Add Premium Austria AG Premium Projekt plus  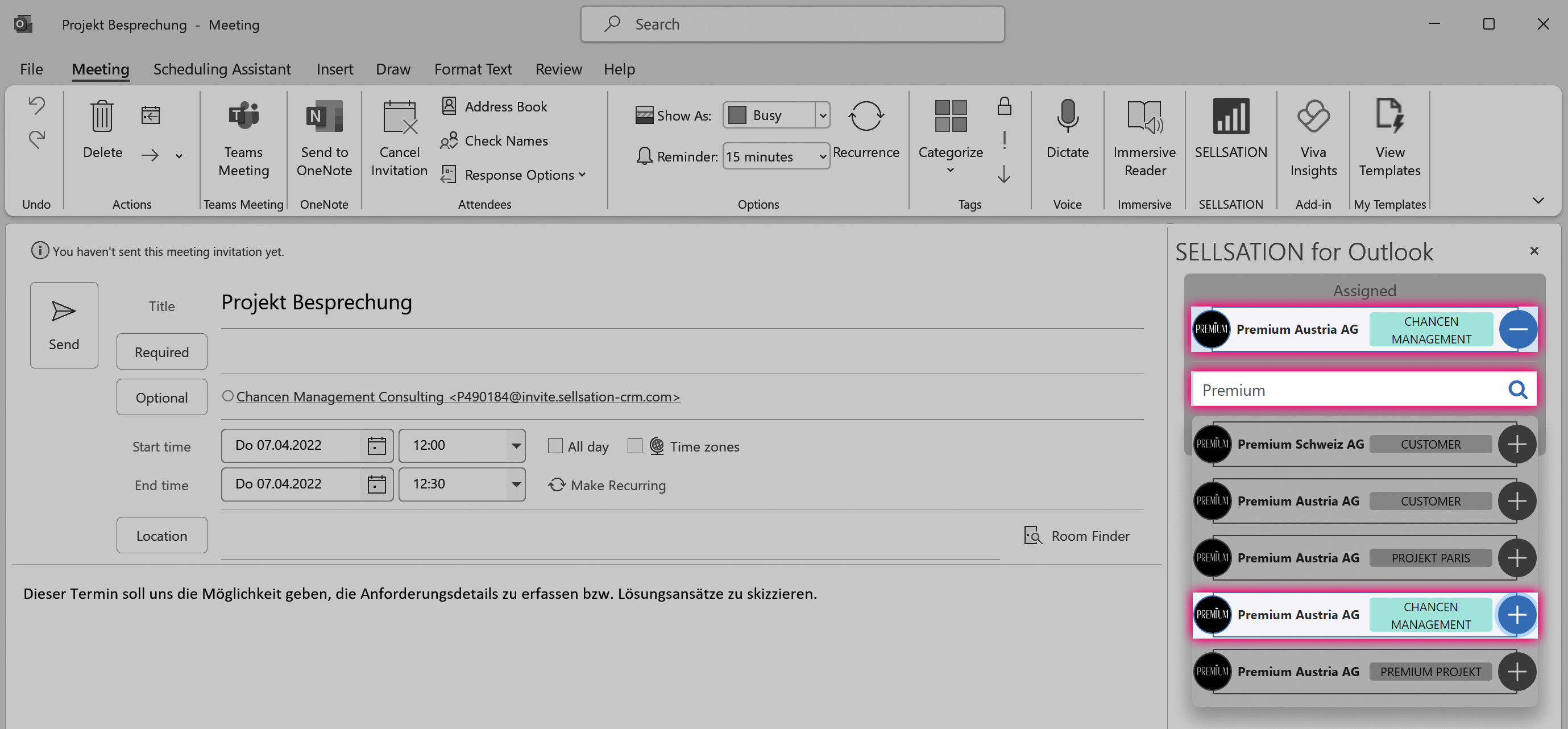(1517, 672)
